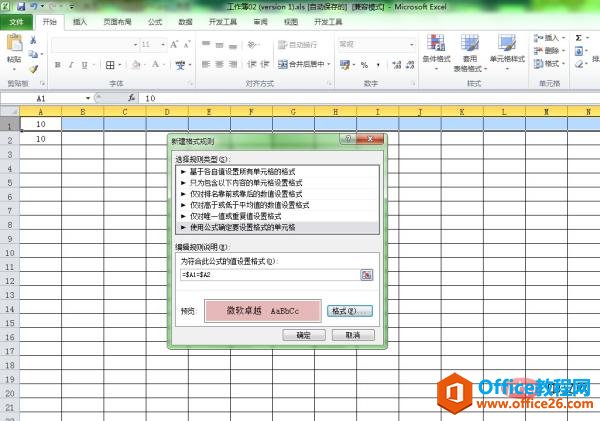Image resolution: width=600 pixels, height=421 pixels.
Task: Expand the Delete (删除) cells dropdown
Action: point(564,51)
